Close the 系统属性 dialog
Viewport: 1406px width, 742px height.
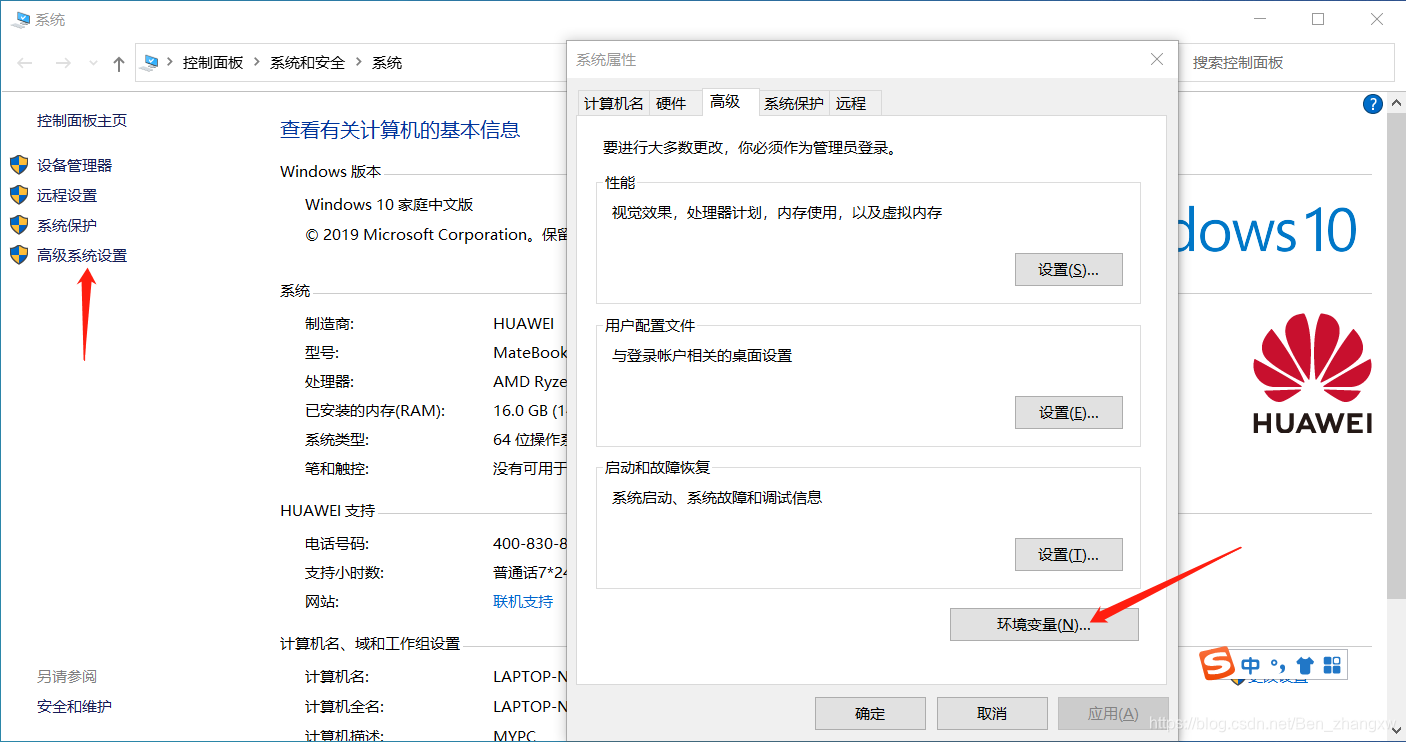(1157, 60)
